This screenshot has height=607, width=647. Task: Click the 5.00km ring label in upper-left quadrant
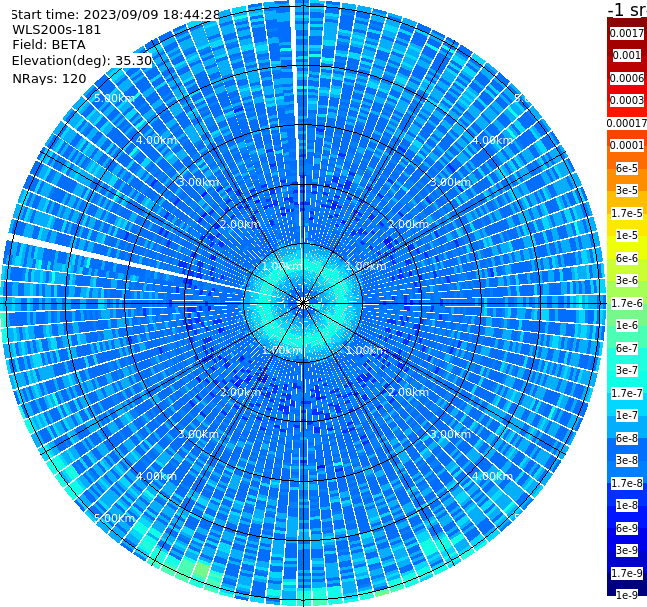pos(114,98)
